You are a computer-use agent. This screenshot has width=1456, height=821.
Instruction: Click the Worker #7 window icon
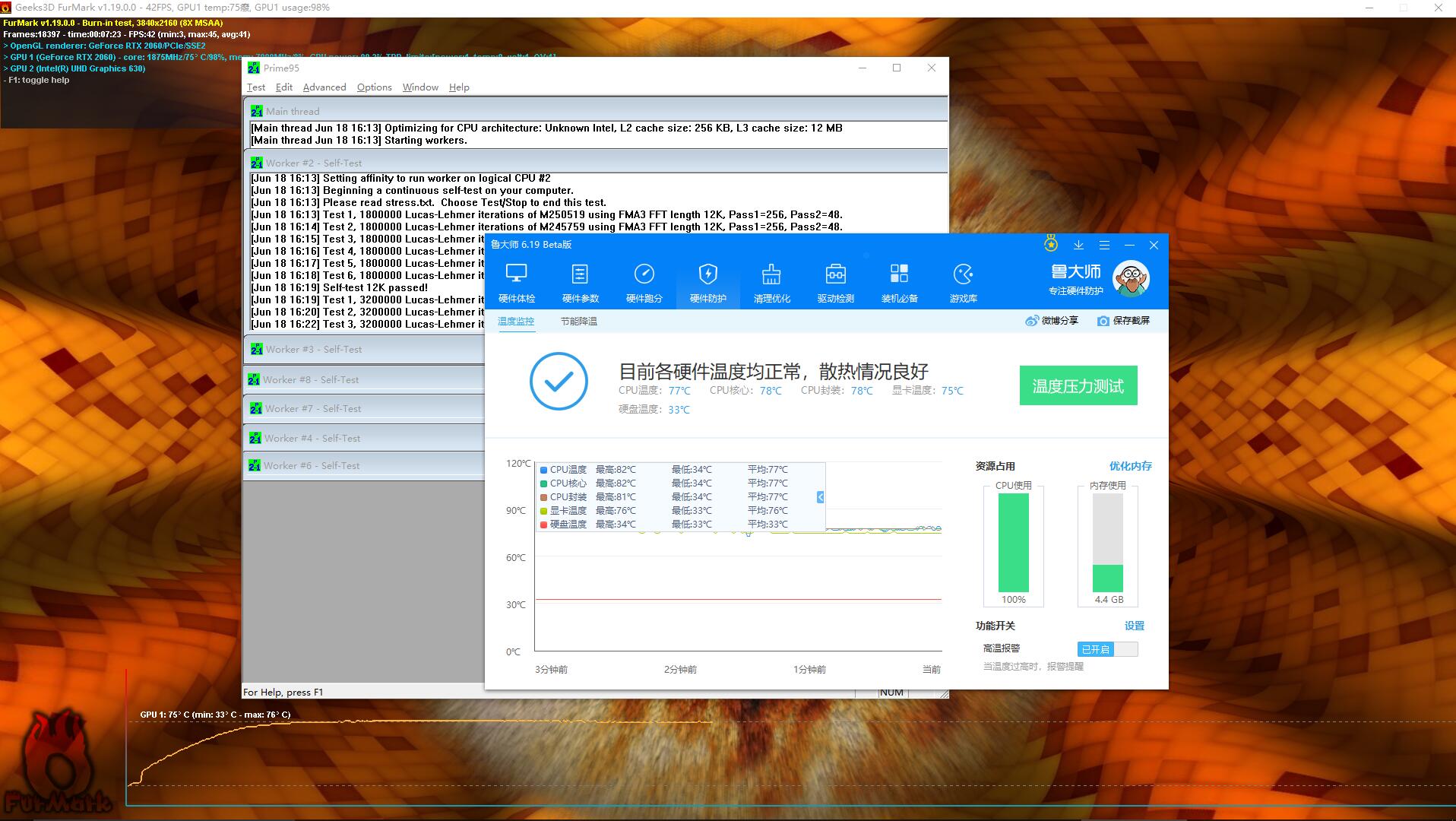[256, 408]
